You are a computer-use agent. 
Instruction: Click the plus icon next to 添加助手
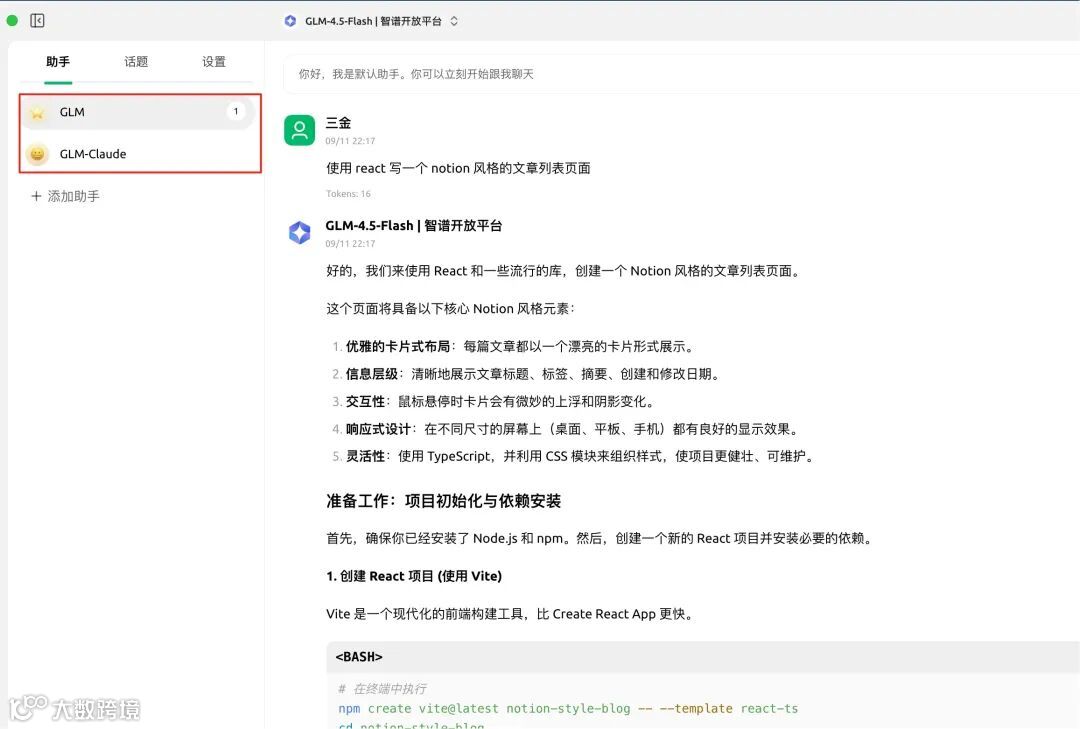pyautogui.click(x=36, y=196)
